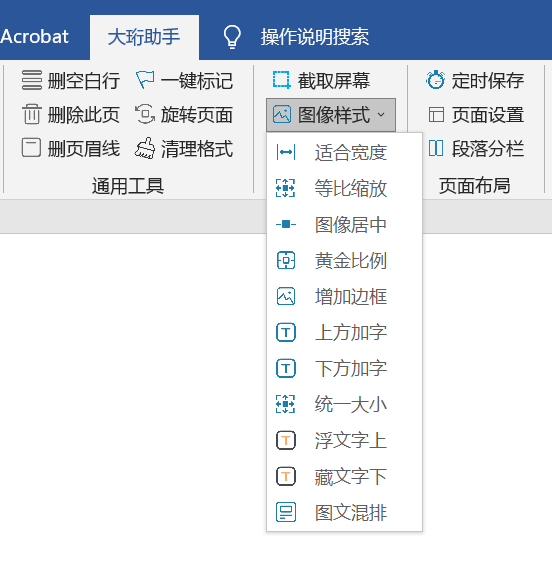
Task: Open 页面设置 from the ribbon
Action: pyautogui.click(x=475, y=115)
